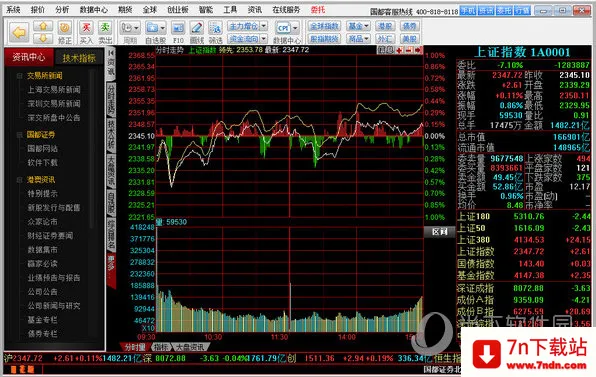596x377 pixels.
Task: Open the 工具 menu
Action: [x=230, y=10]
